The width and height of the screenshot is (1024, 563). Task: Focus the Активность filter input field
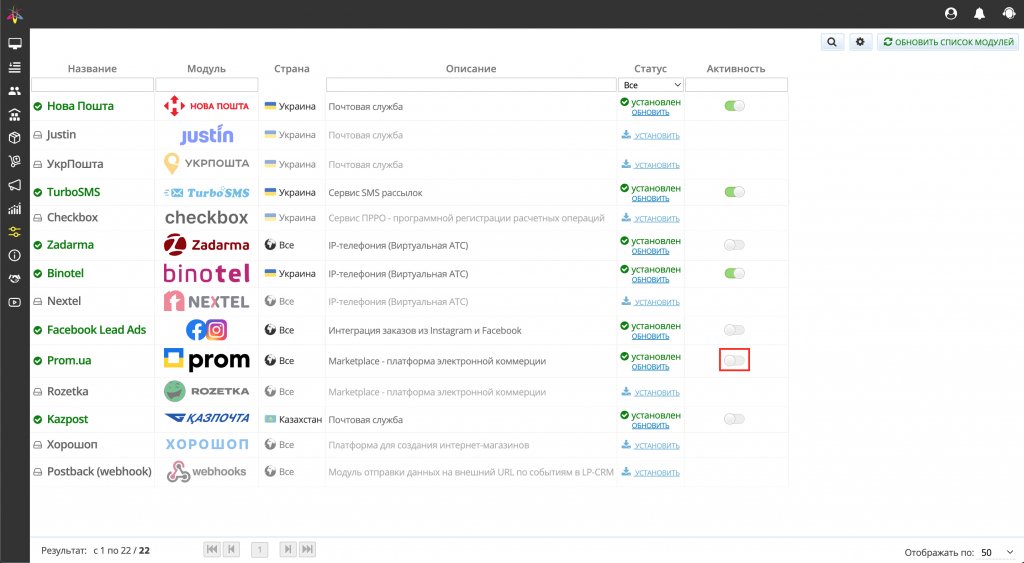tap(736, 85)
